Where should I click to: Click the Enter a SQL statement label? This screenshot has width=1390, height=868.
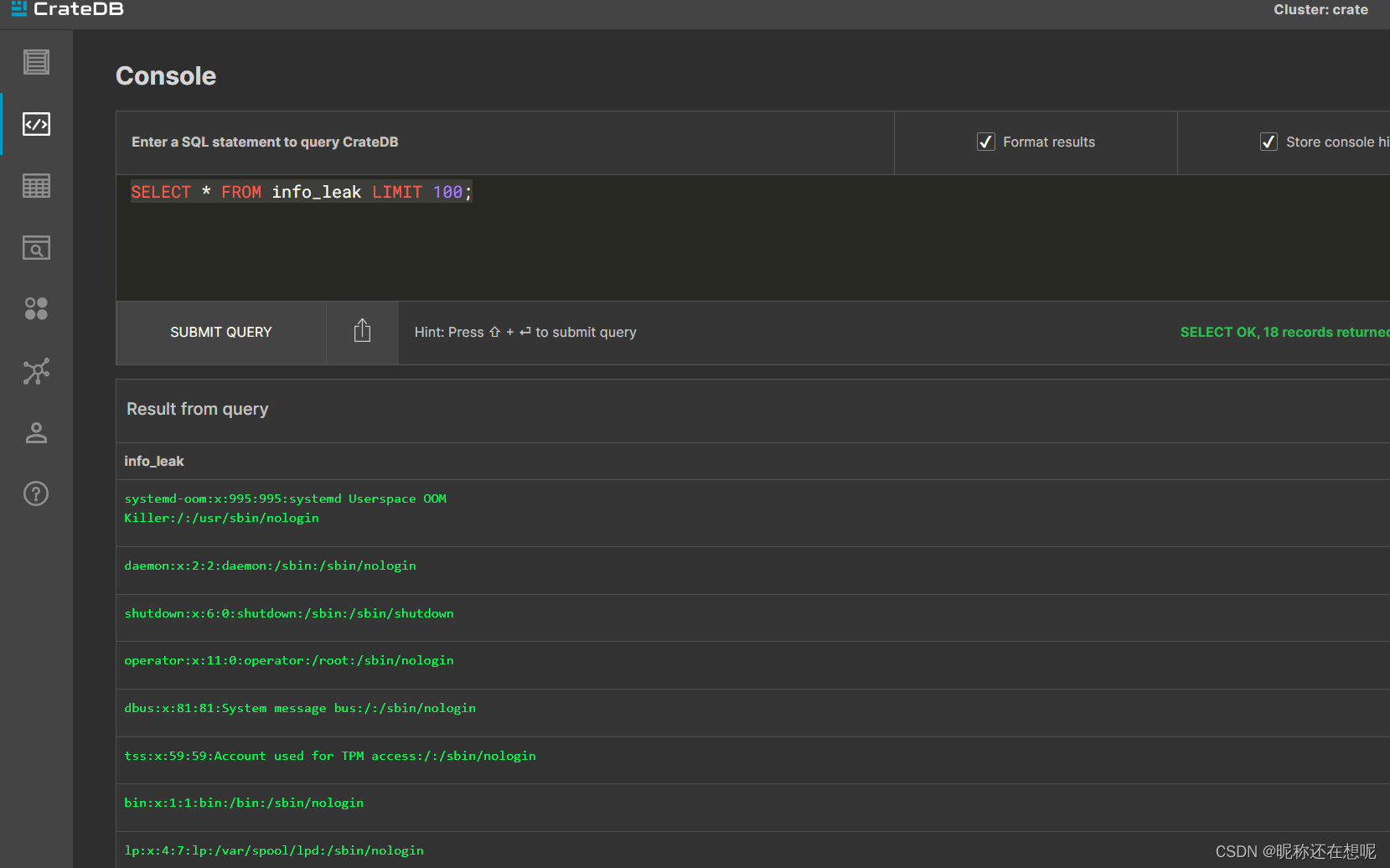point(265,142)
